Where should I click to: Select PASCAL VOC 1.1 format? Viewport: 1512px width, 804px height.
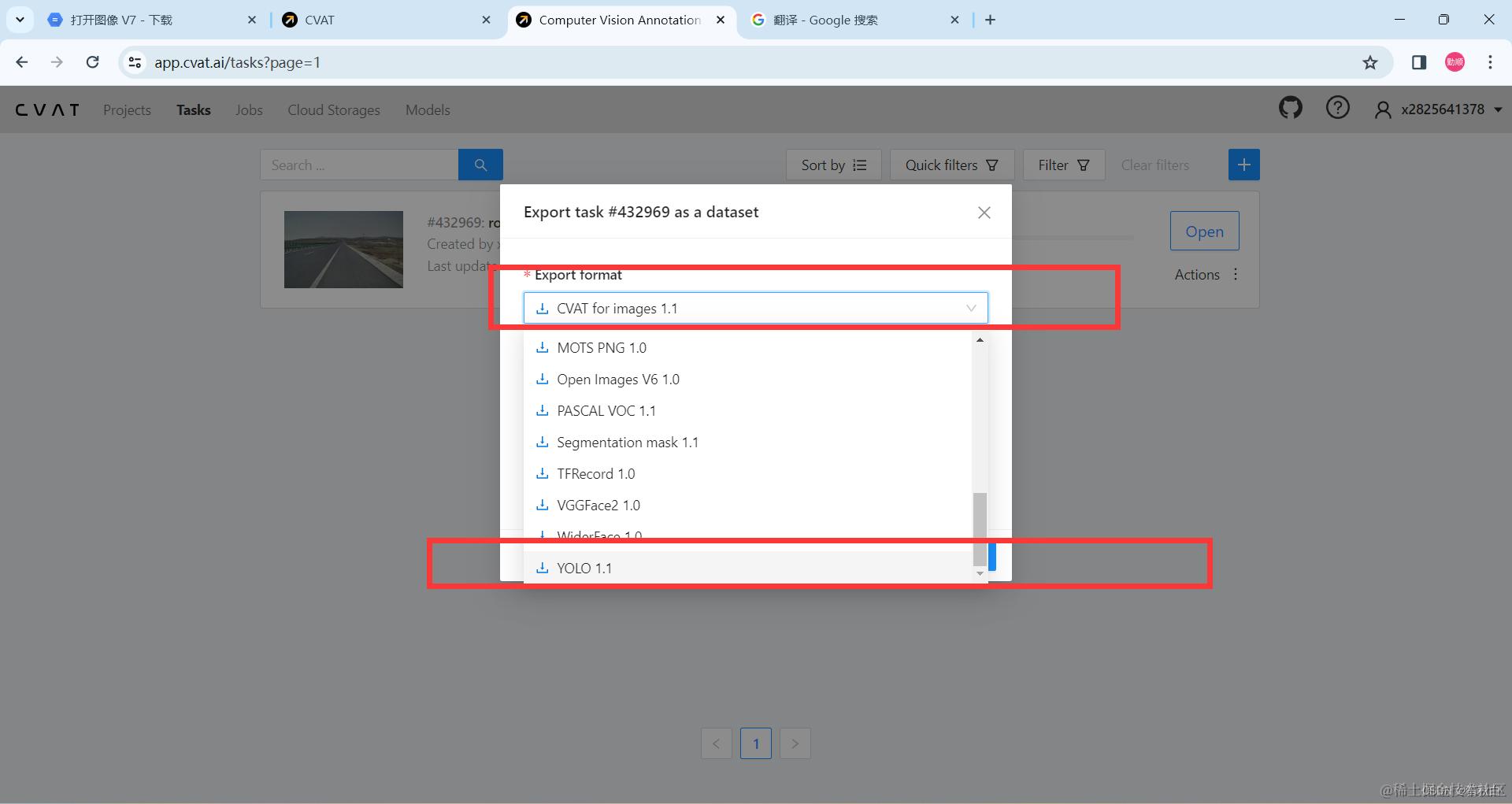(x=748, y=410)
